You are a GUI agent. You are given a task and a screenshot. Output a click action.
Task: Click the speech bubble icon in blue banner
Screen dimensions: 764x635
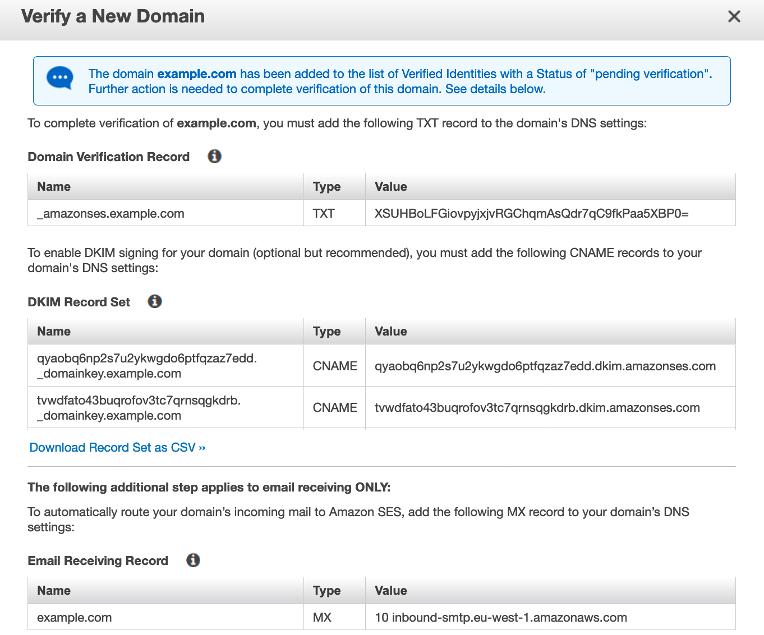(60, 78)
